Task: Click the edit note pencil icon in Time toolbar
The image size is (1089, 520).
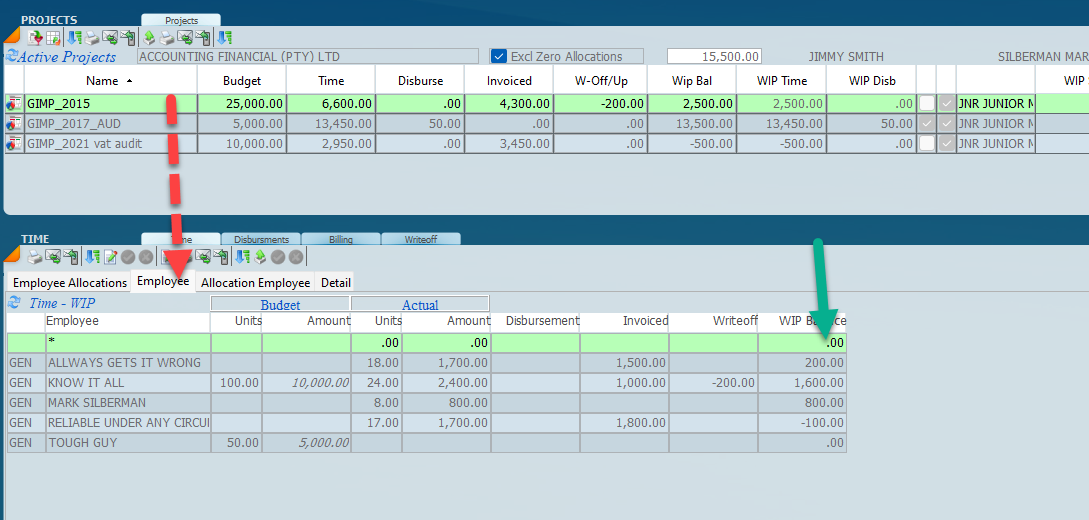Action: click(x=111, y=257)
